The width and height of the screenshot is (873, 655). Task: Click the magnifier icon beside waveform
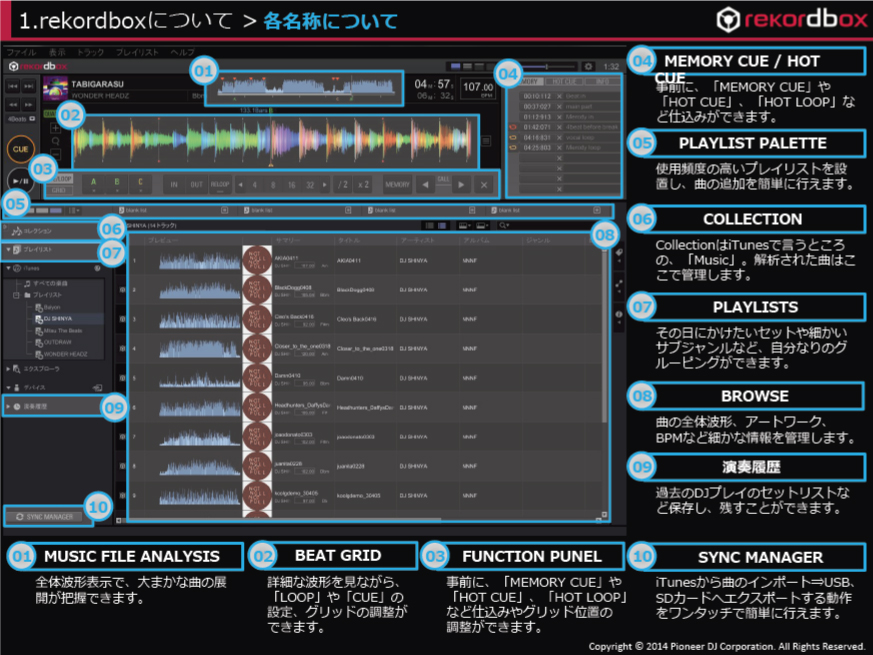(56, 141)
